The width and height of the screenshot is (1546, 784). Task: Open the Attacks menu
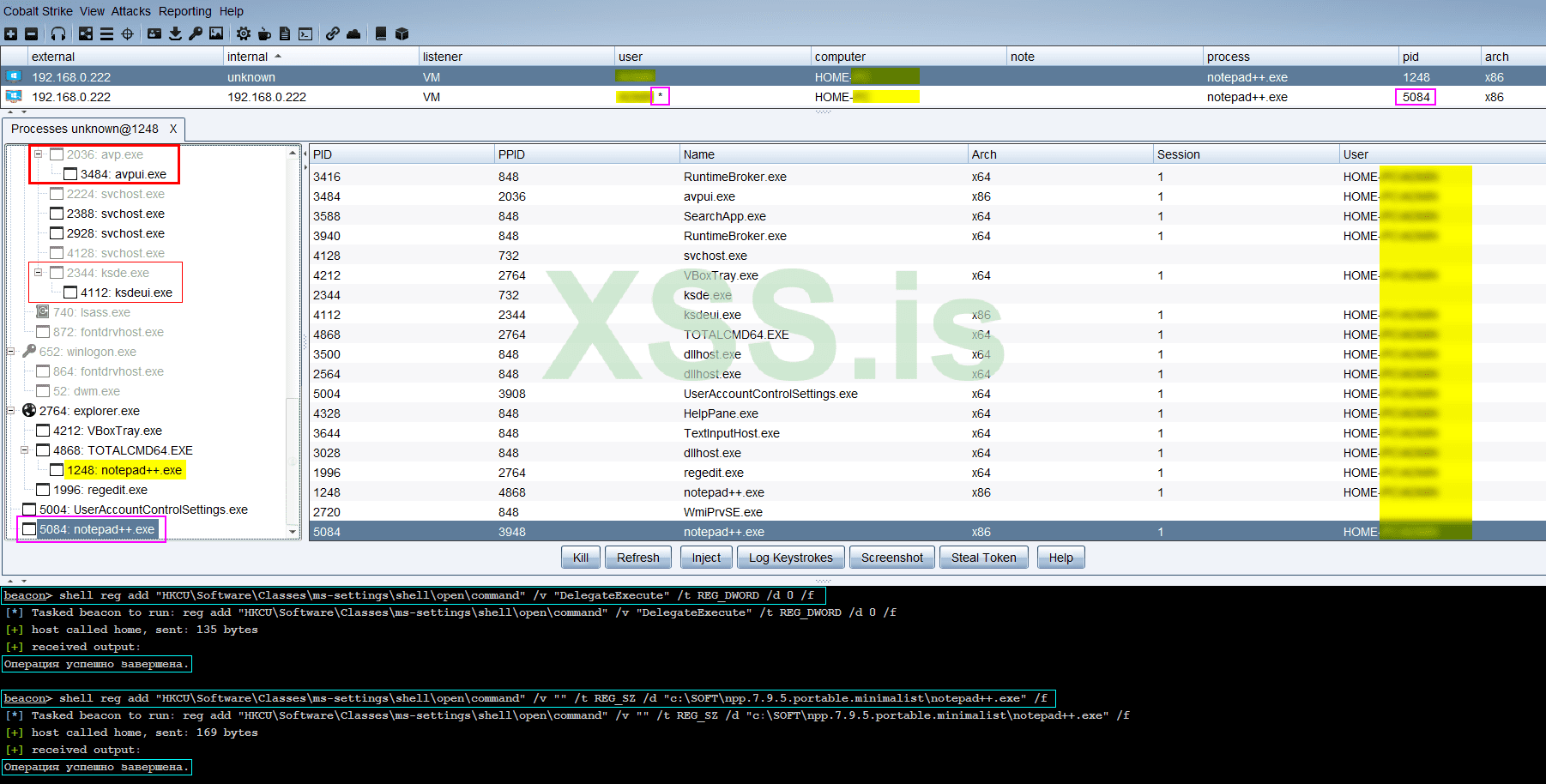coord(130,11)
